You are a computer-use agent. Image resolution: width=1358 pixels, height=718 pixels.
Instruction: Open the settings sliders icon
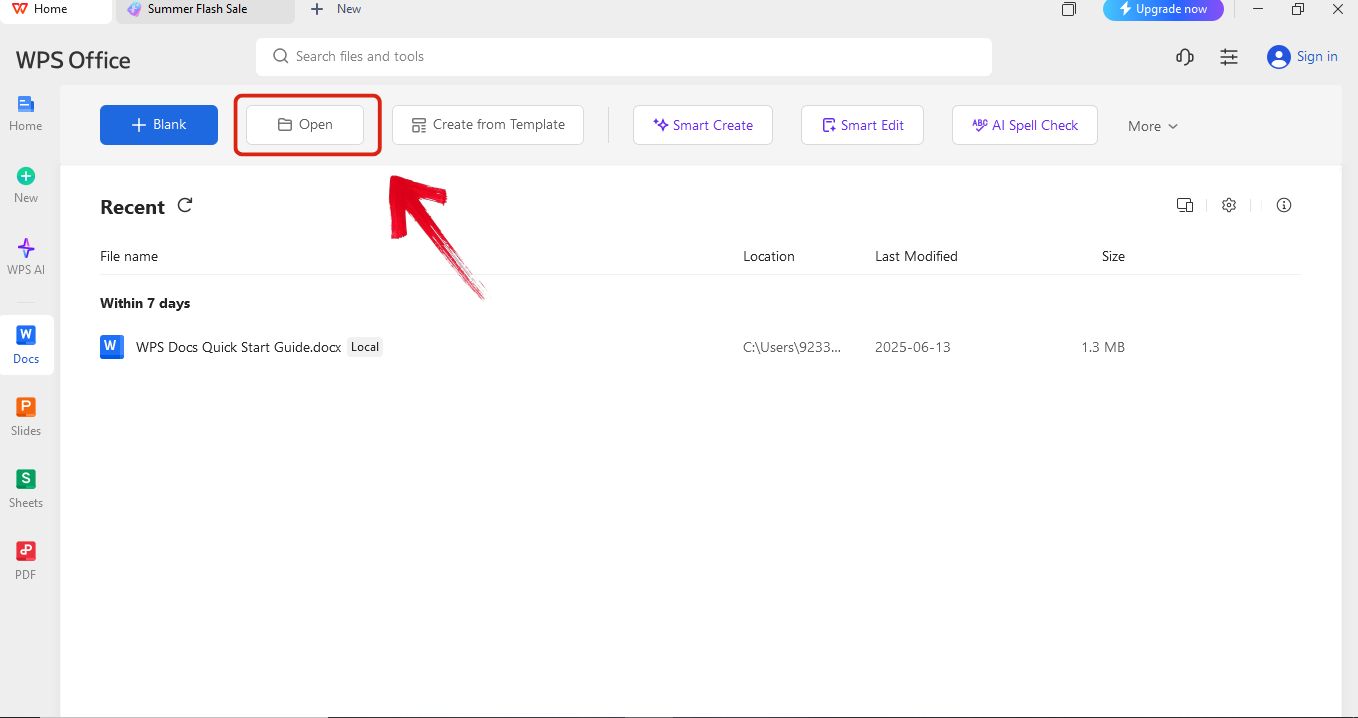pyautogui.click(x=1229, y=57)
